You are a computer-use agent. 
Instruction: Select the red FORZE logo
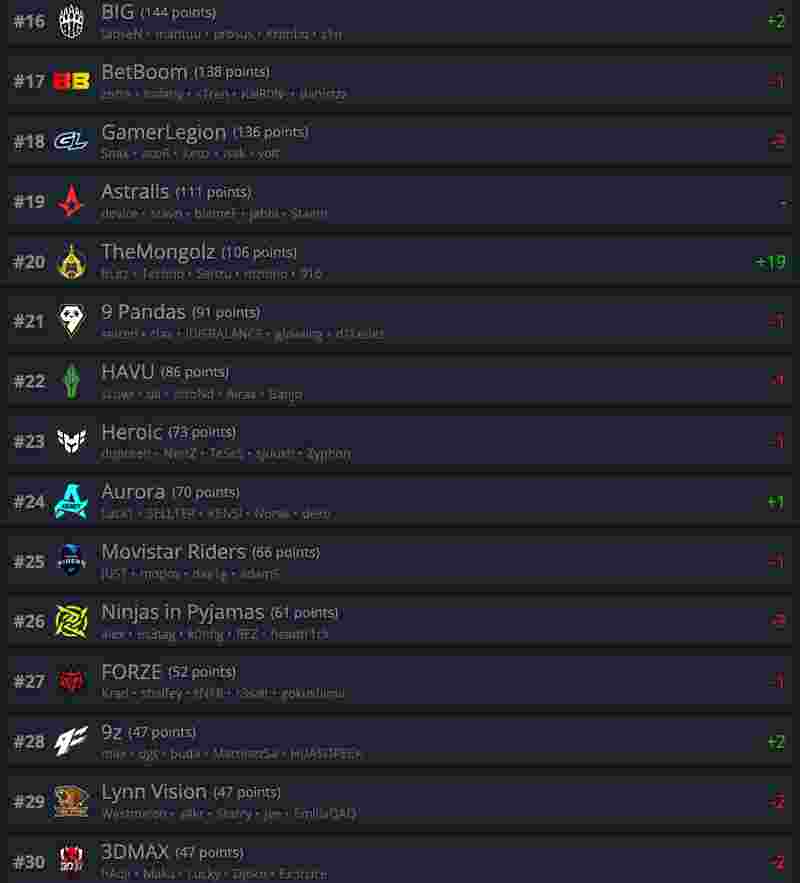point(71,681)
